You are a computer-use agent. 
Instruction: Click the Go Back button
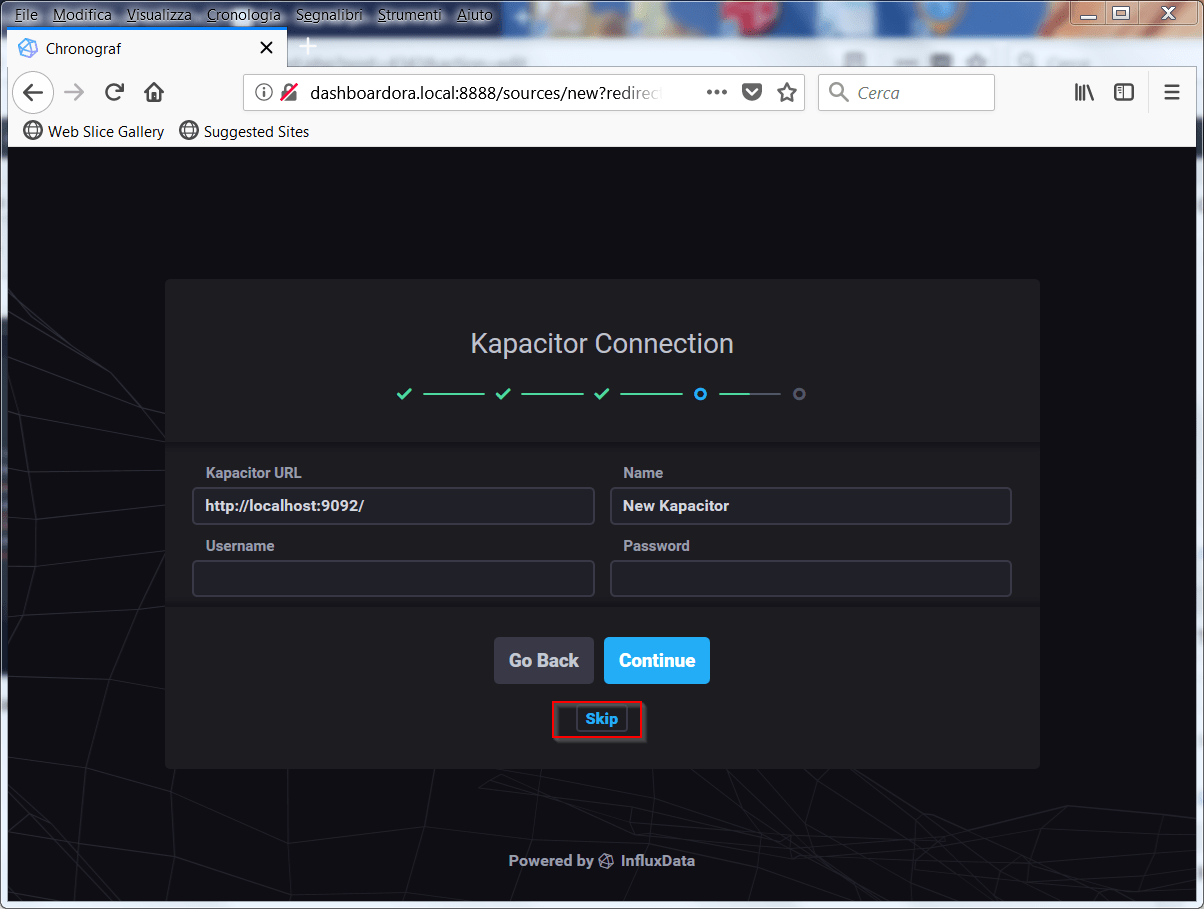(544, 661)
